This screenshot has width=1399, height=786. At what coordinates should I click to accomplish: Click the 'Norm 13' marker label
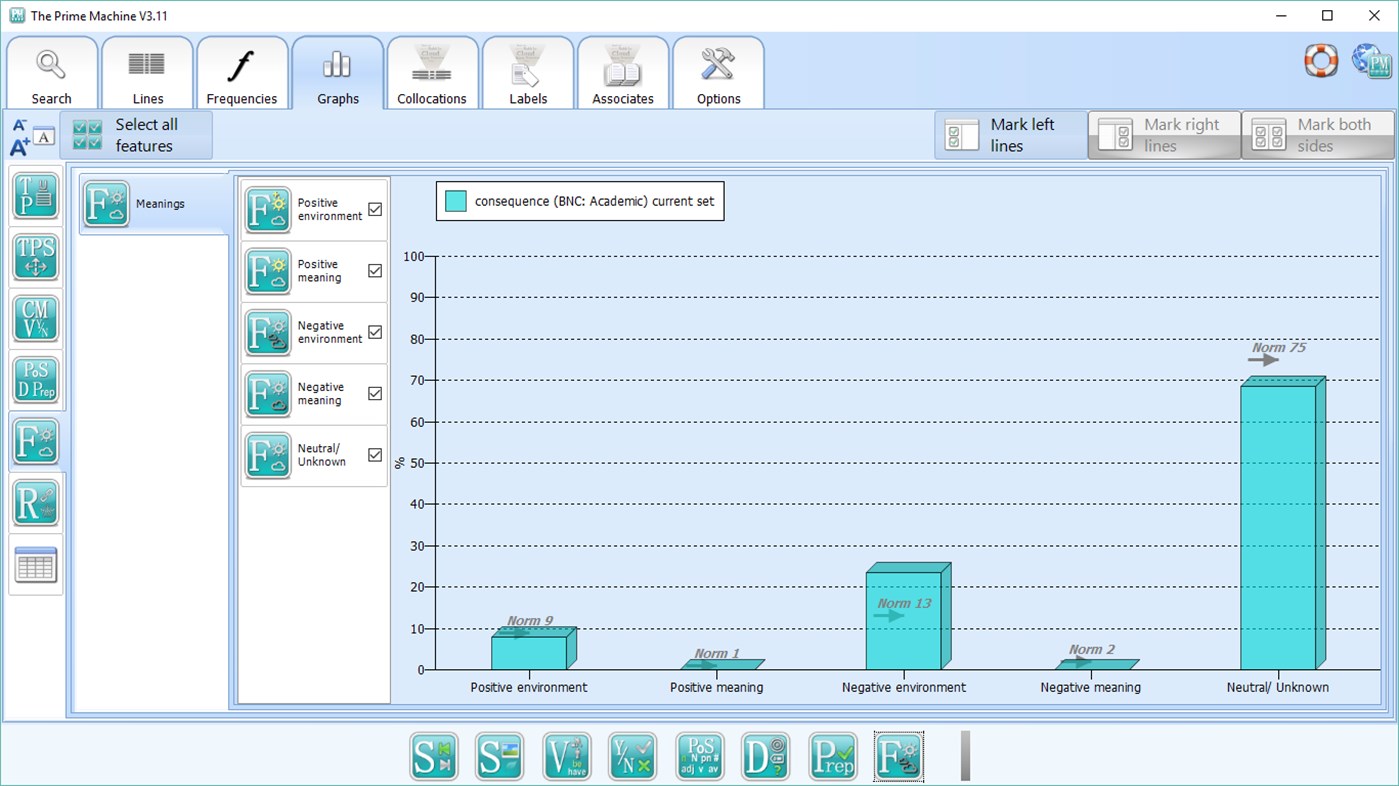(x=904, y=604)
